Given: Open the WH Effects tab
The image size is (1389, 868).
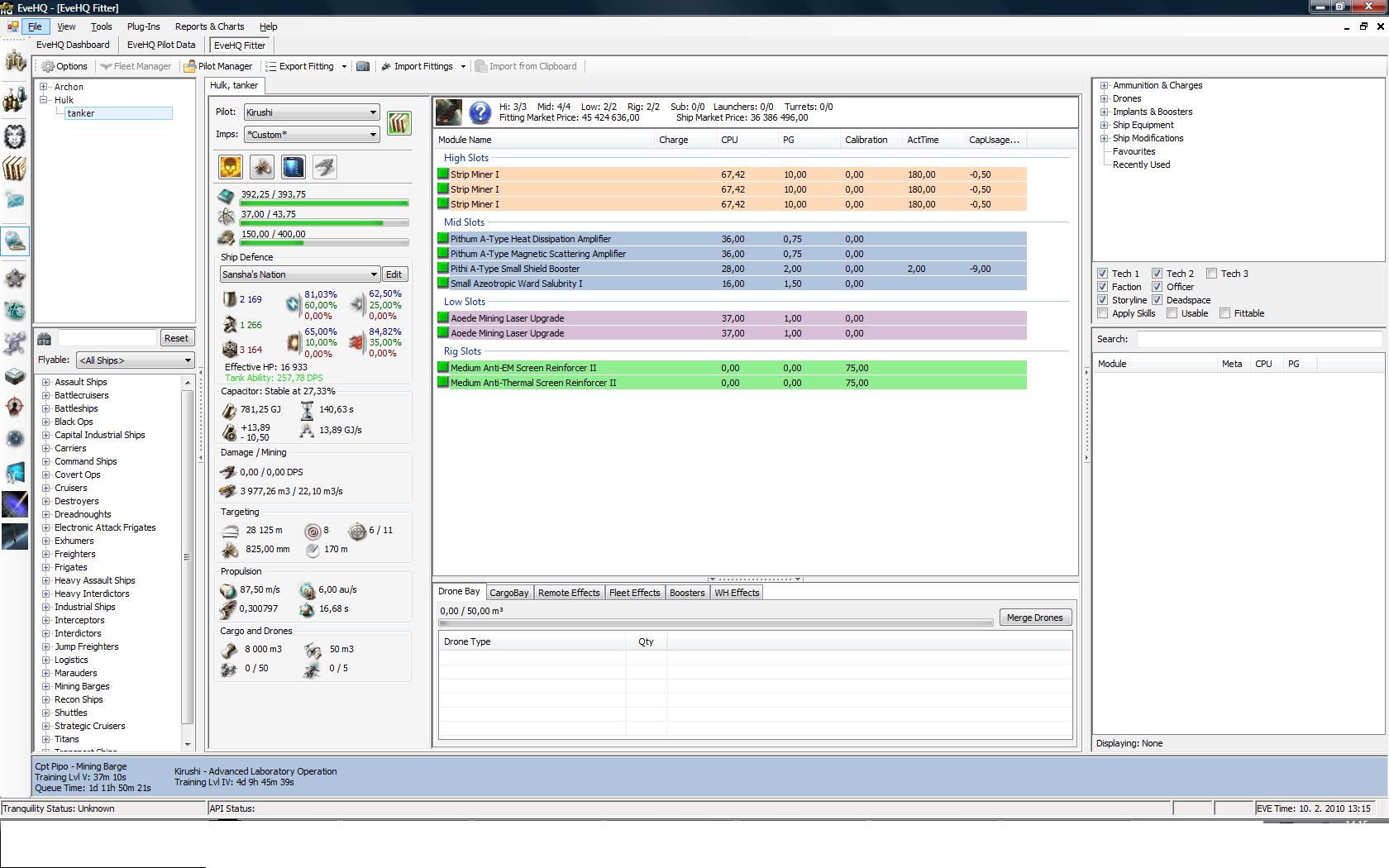Looking at the screenshot, I should [737, 593].
